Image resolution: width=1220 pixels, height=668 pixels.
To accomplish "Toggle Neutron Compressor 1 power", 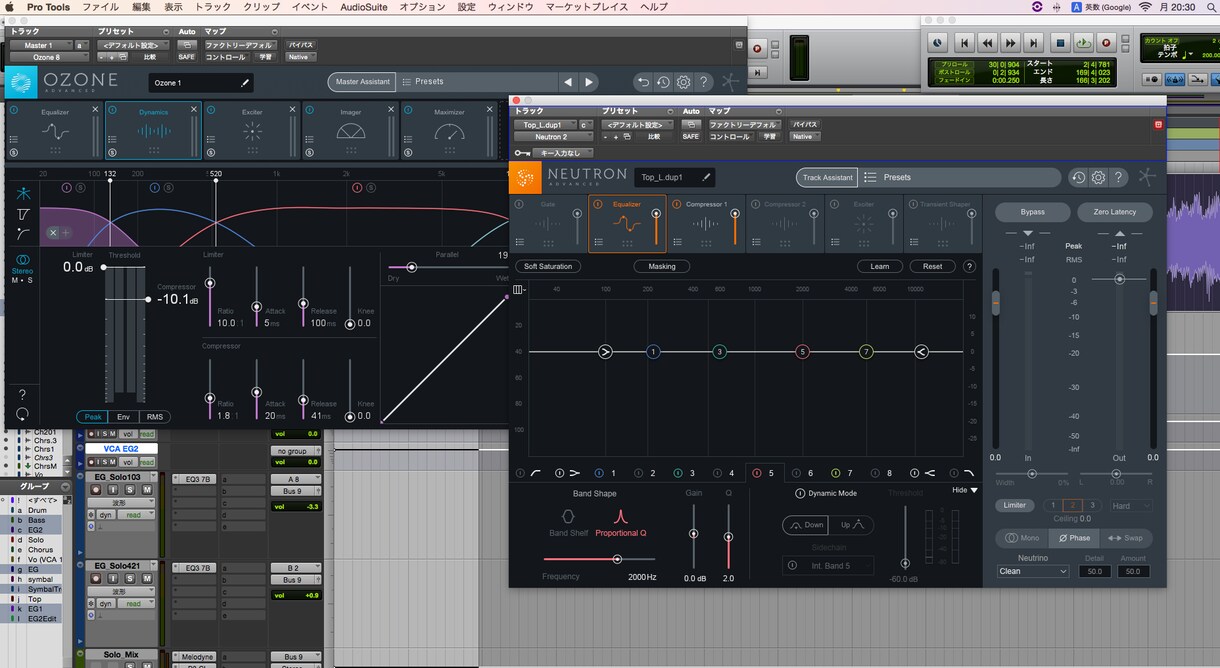I will (x=677, y=204).
